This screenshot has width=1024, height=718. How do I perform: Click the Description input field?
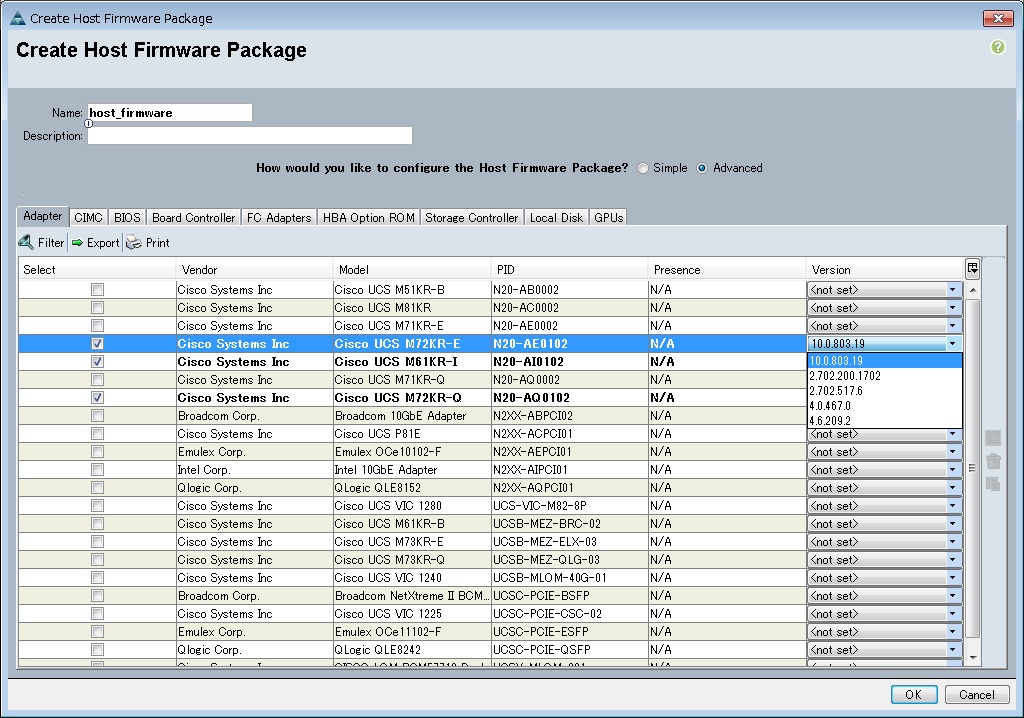point(249,135)
